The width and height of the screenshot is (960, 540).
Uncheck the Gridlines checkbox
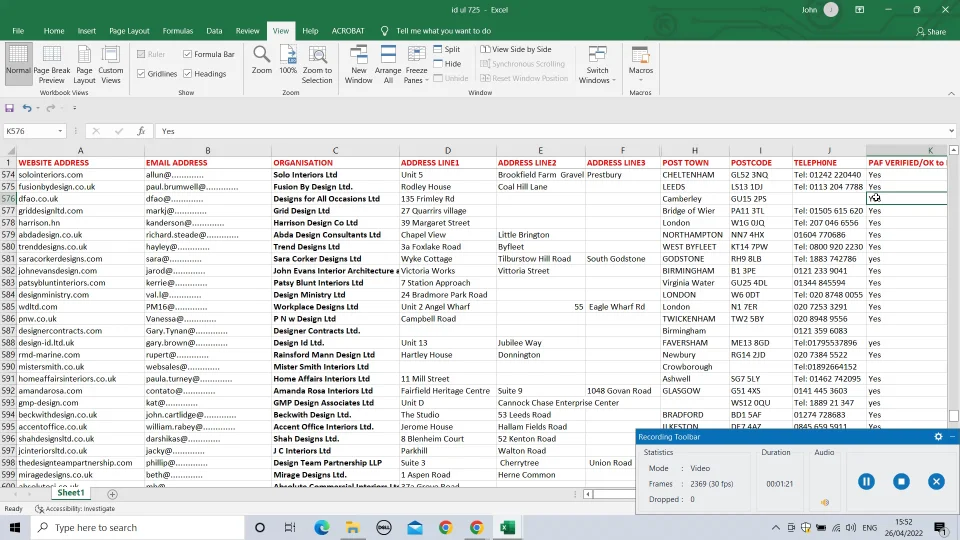point(141,74)
